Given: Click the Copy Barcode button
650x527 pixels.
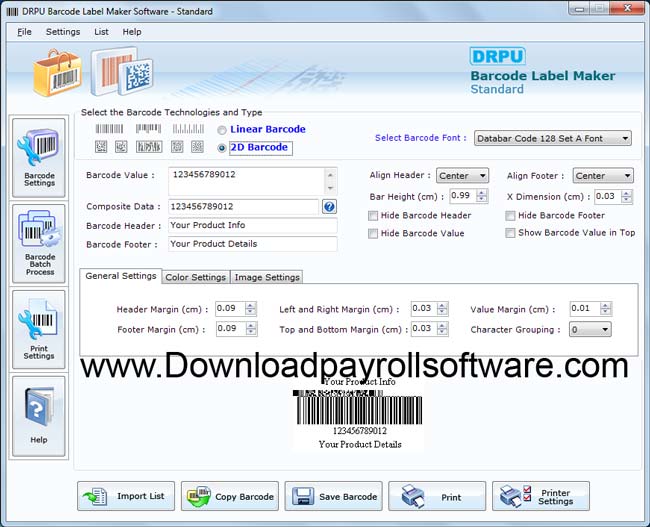Looking at the screenshot, I should [x=230, y=496].
